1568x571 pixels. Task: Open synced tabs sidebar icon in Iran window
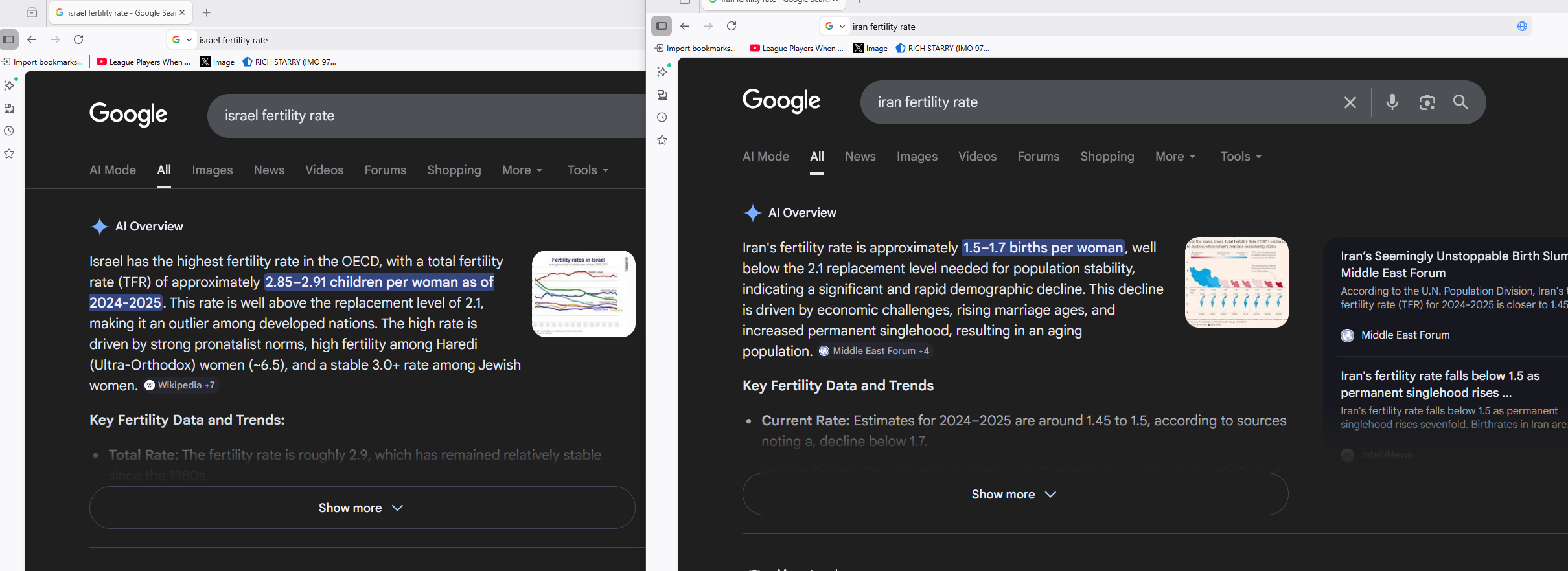pos(662,95)
